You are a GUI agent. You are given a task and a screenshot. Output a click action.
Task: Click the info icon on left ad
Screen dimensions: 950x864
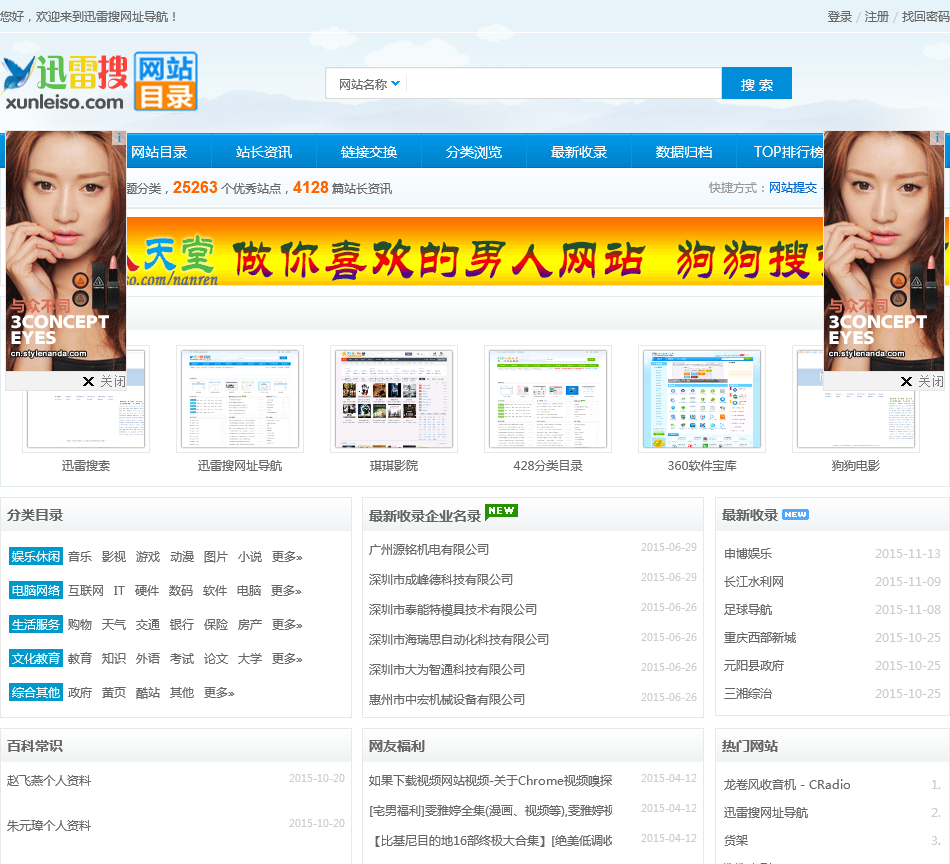[120, 138]
